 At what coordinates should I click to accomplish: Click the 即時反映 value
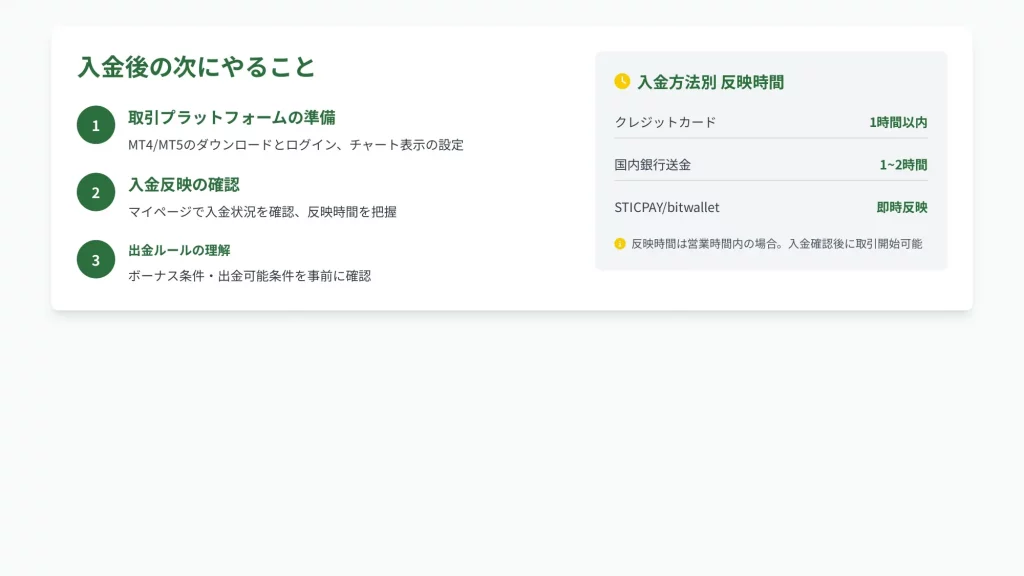(902, 207)
